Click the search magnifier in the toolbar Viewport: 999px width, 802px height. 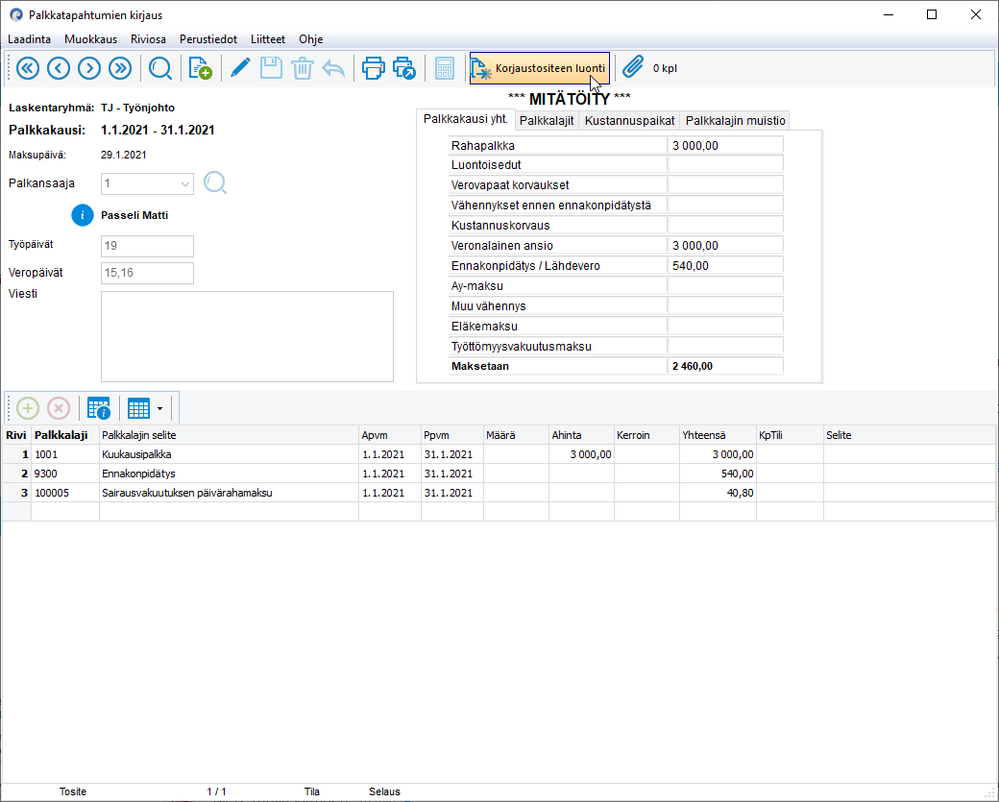tap(160, 68)
